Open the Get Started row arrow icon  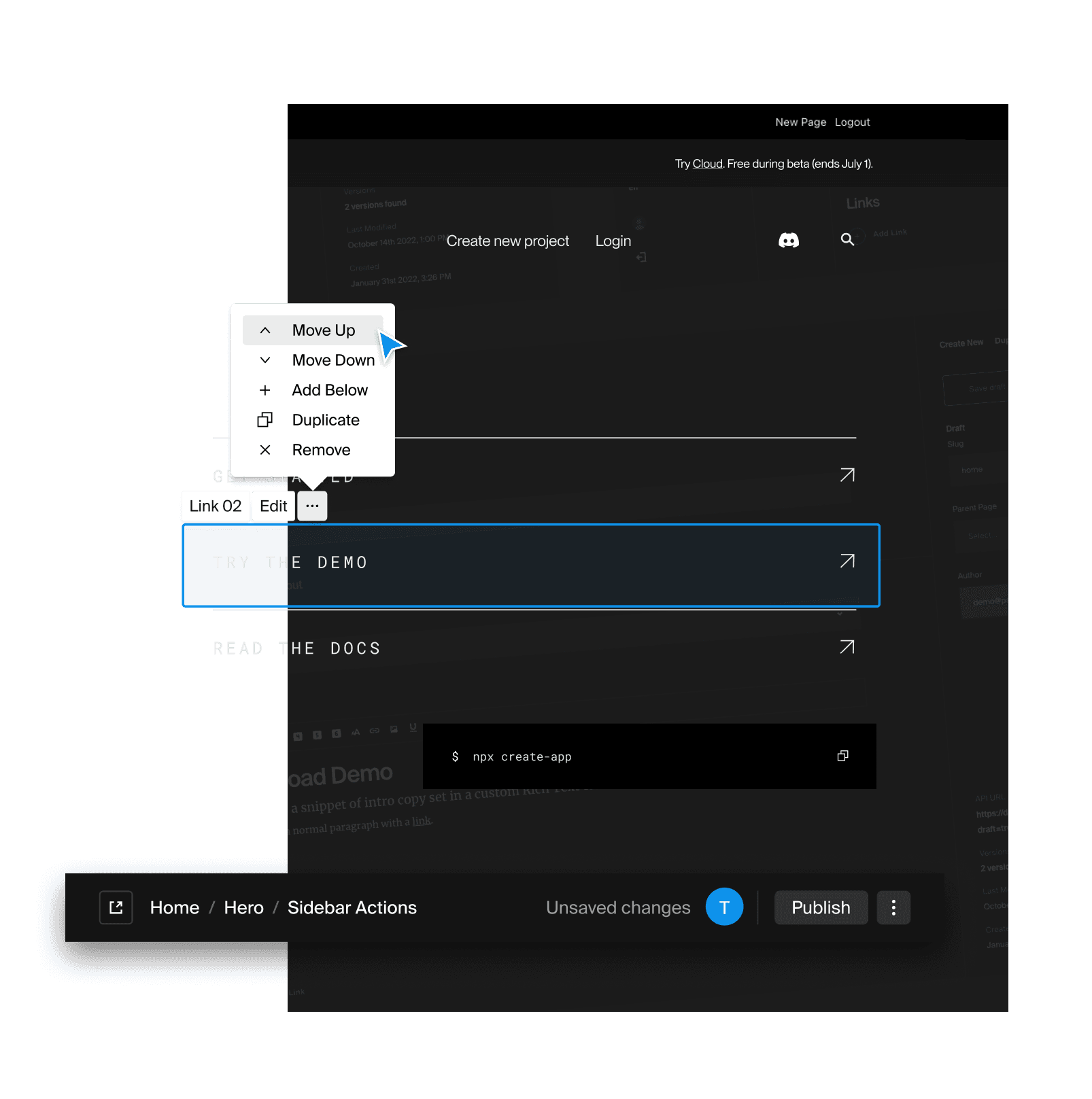click(847, 475)
